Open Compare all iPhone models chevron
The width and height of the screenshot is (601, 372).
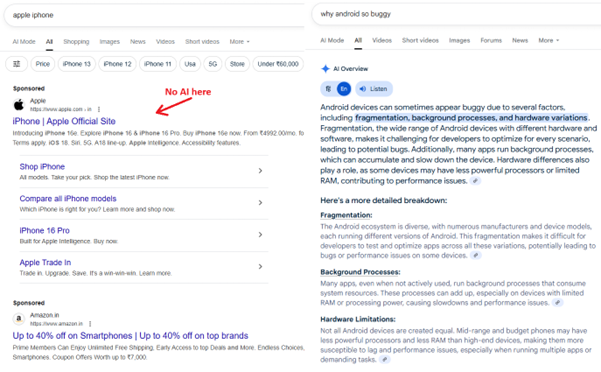pos(260,203)
